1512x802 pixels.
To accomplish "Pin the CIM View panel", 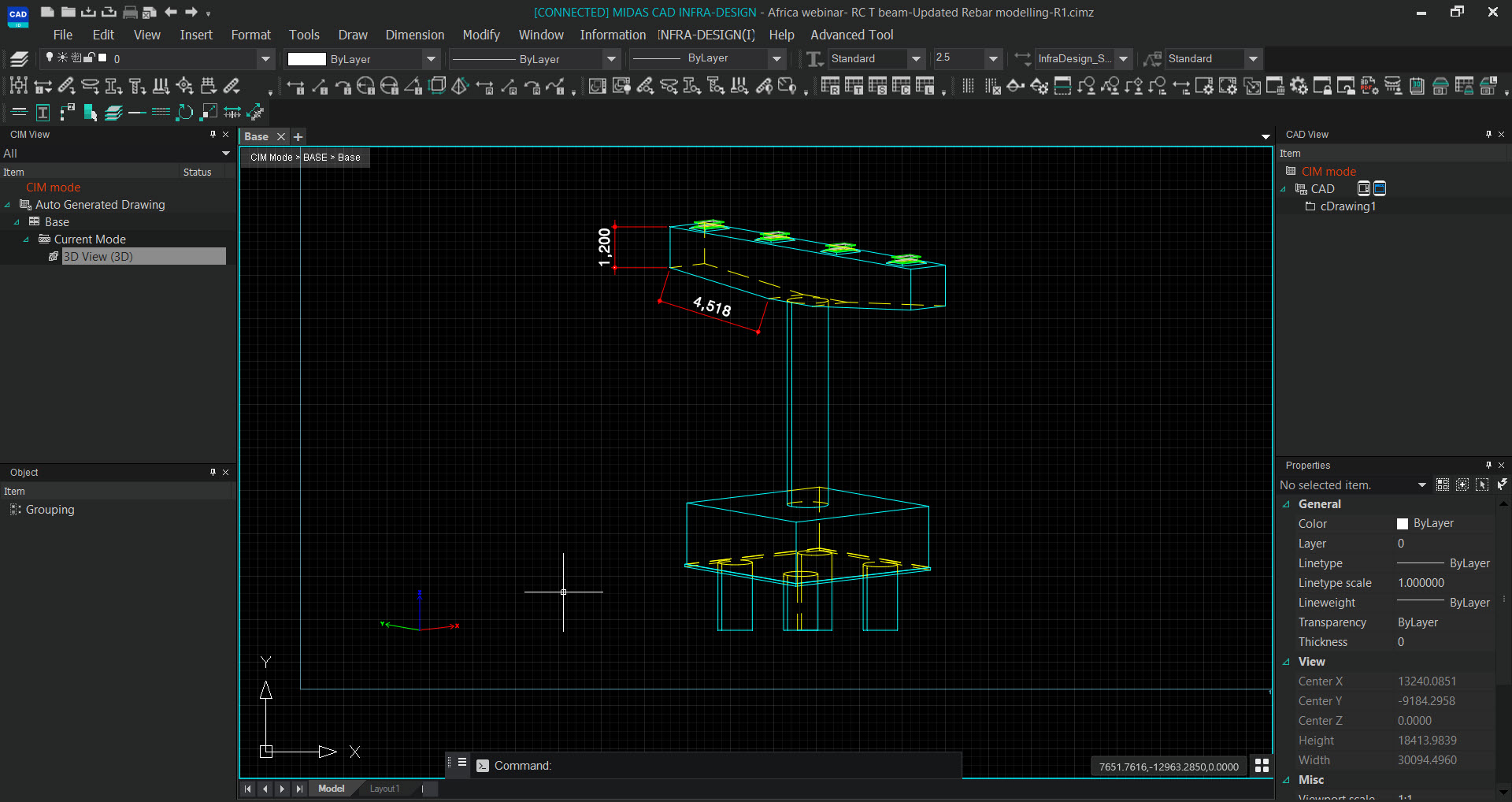I will point(213,135).
